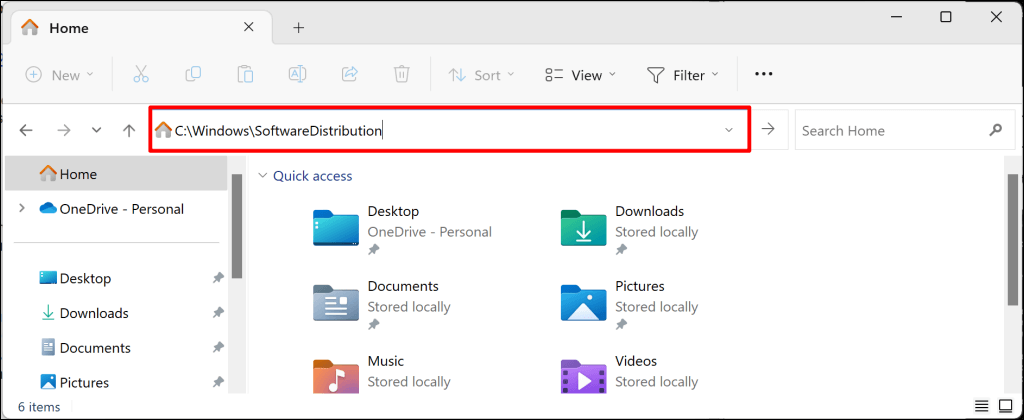Click the Cut scissors icon
Screen dimensions: 1024x420
point(140,75)
